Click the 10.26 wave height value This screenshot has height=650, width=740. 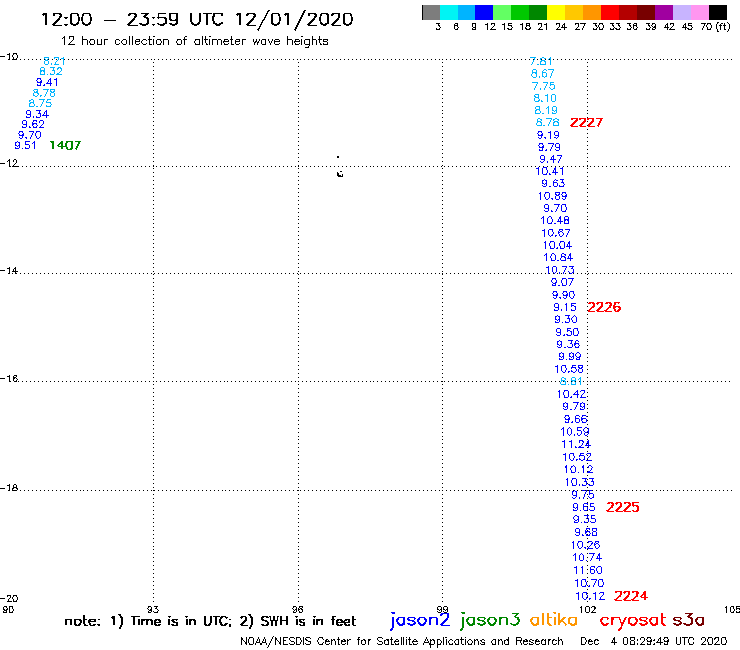click(586, 545)
